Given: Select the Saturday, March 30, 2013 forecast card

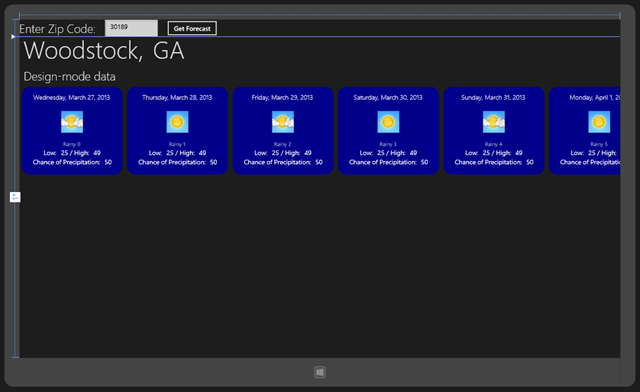Looking at the screenshot, I should 388,131.
